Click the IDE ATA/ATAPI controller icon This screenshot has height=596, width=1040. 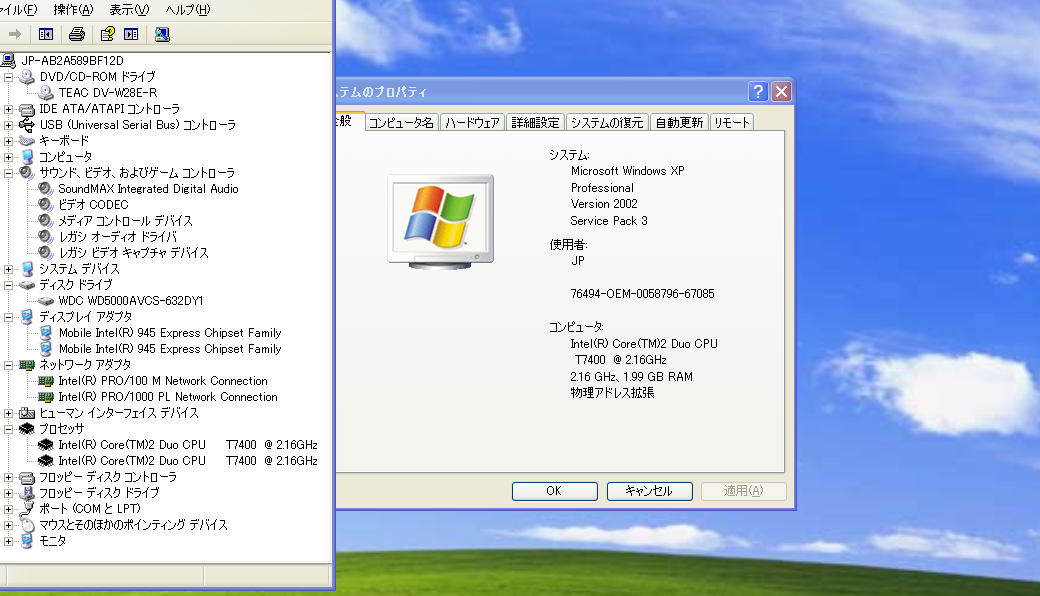coord(27,109)
